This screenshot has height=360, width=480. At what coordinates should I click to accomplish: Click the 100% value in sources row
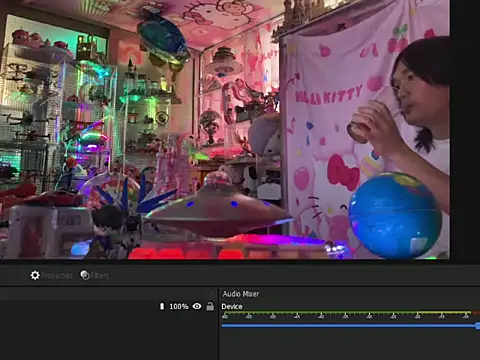point(179,306)
